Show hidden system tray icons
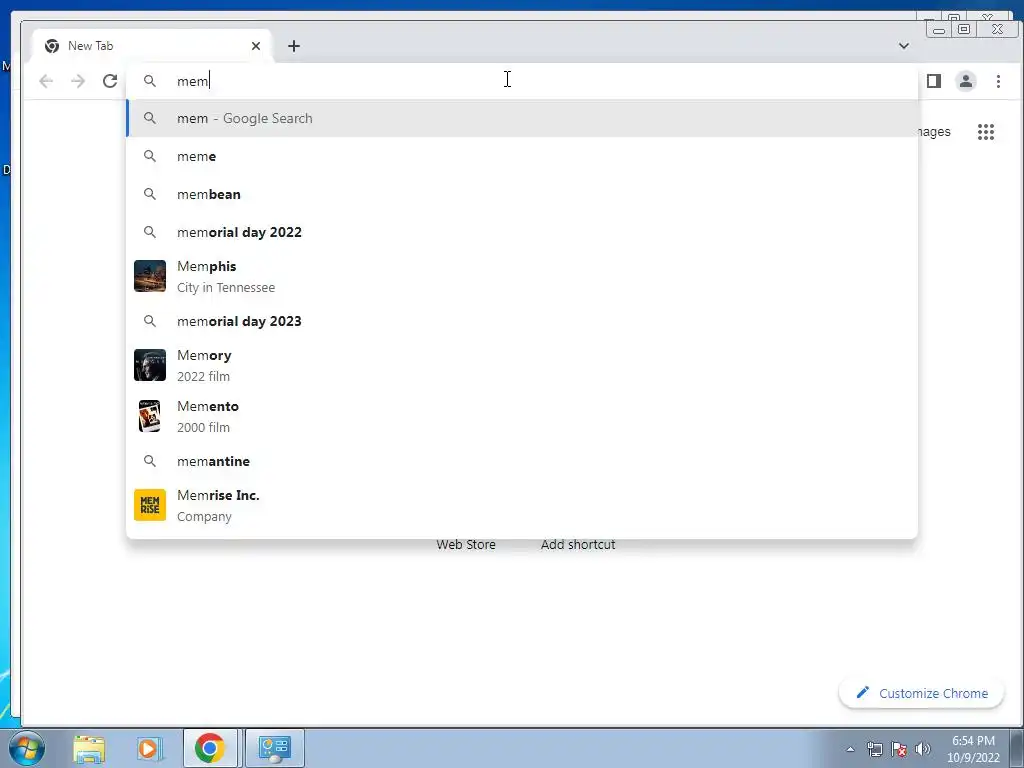 850,749
